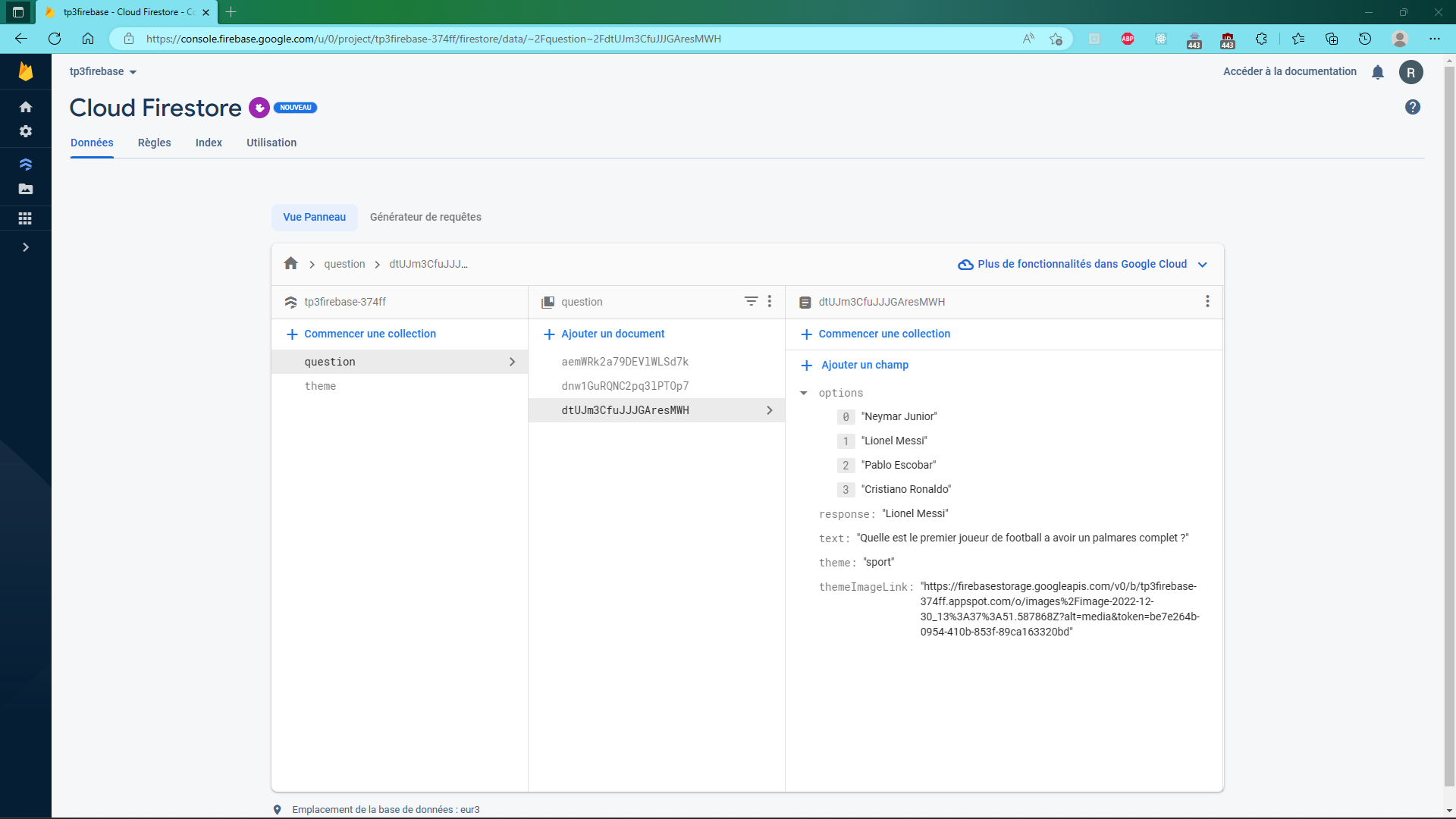1456x819 pixels.
Task: Switch to the Règles tab
Action: click(x=154, y=143)
